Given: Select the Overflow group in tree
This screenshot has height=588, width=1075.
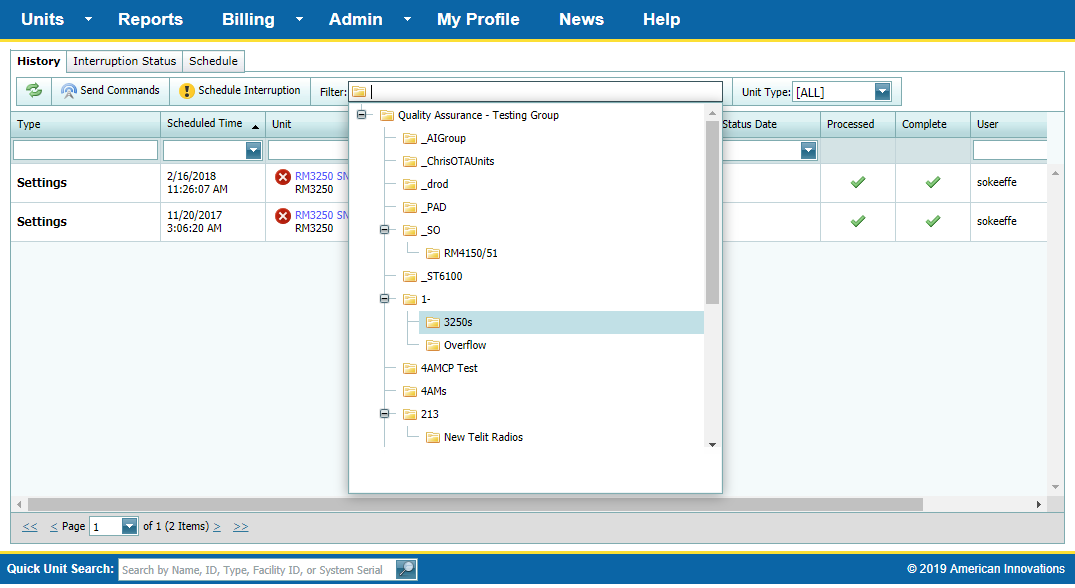Looking at the screenshot, I should point(465,345).
